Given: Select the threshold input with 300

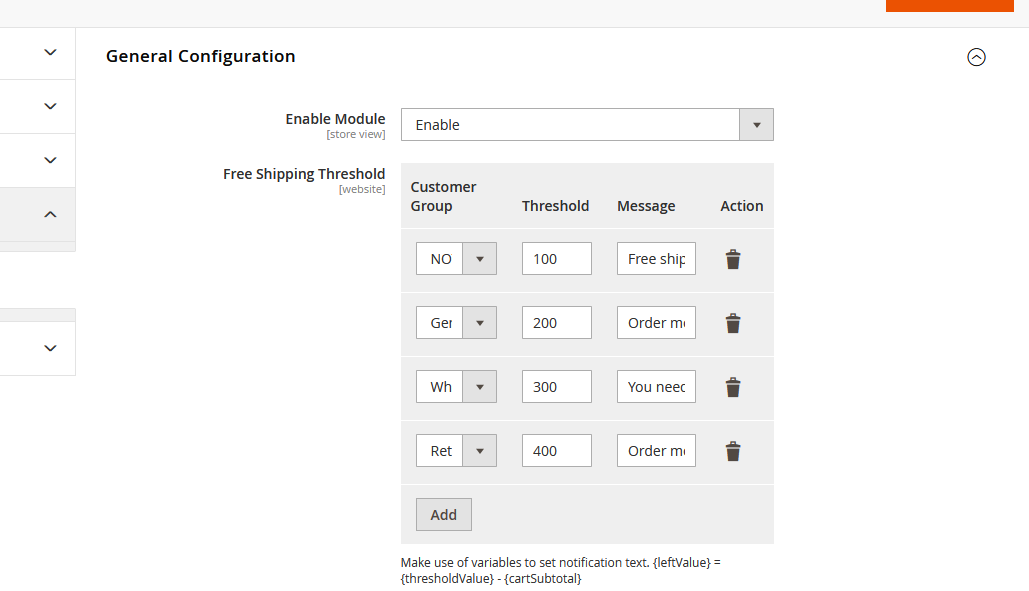Looking at the screenshot, I should pos(556,387).
